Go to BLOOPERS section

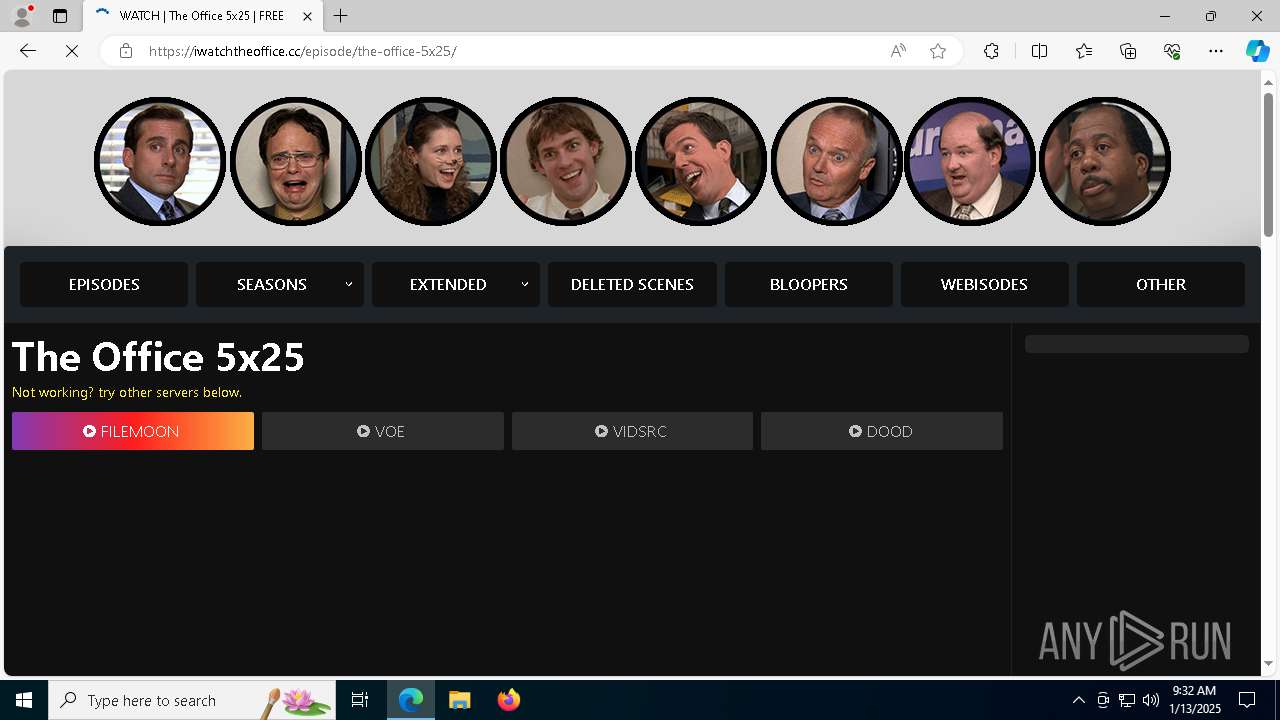pyautogui.click(x=809, y=284)
